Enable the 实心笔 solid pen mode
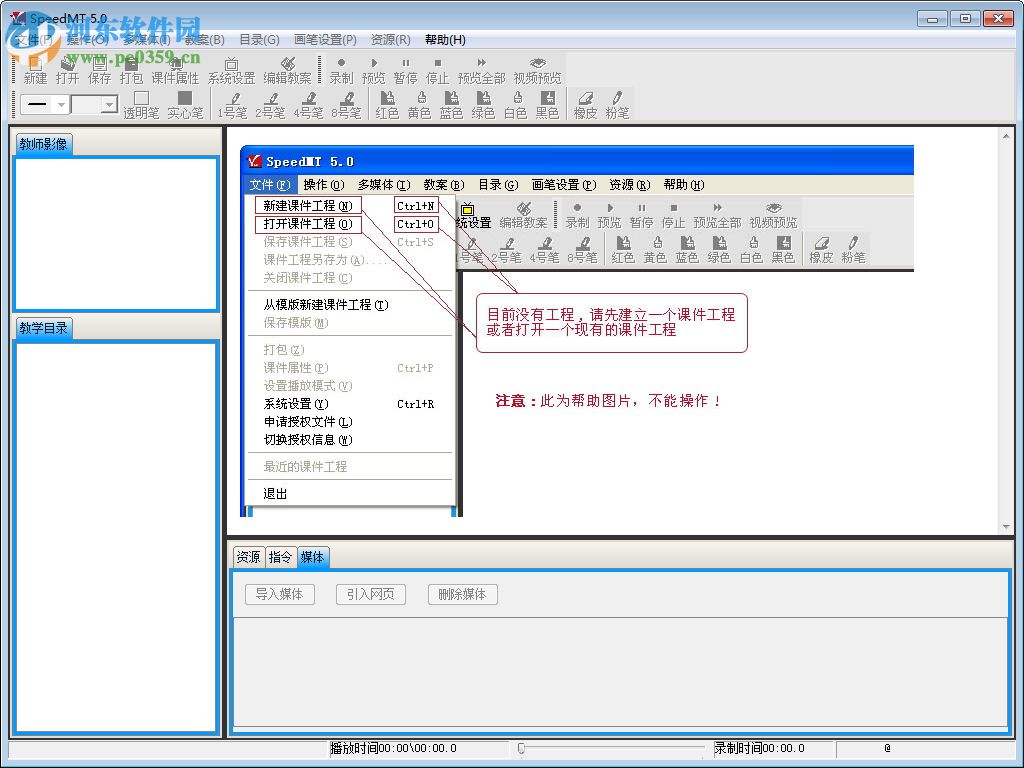Image resolution: width=1024 pixels, height=768 pixels. tap(184, 104)
